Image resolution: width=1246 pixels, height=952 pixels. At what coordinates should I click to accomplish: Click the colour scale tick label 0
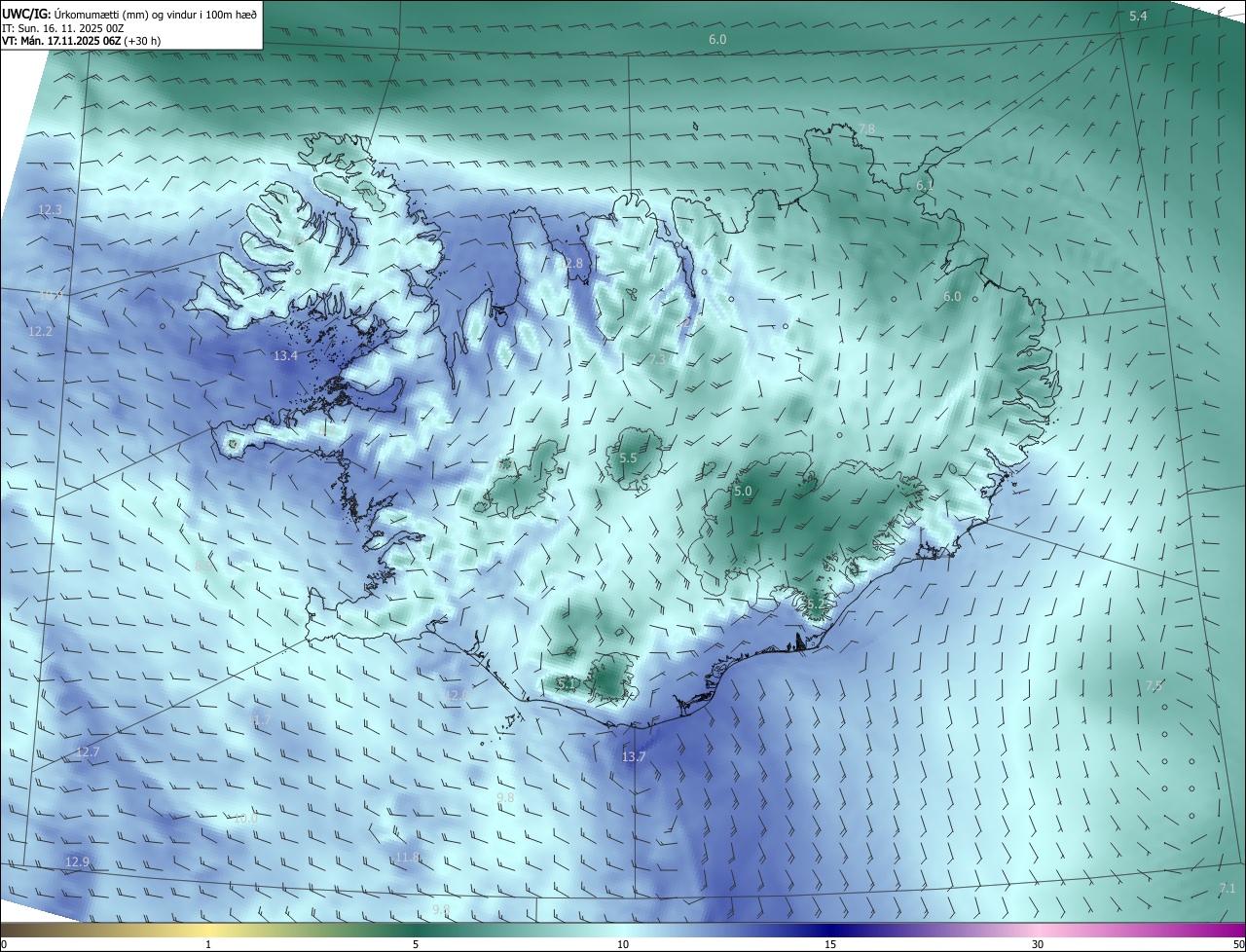coord(4,944)
